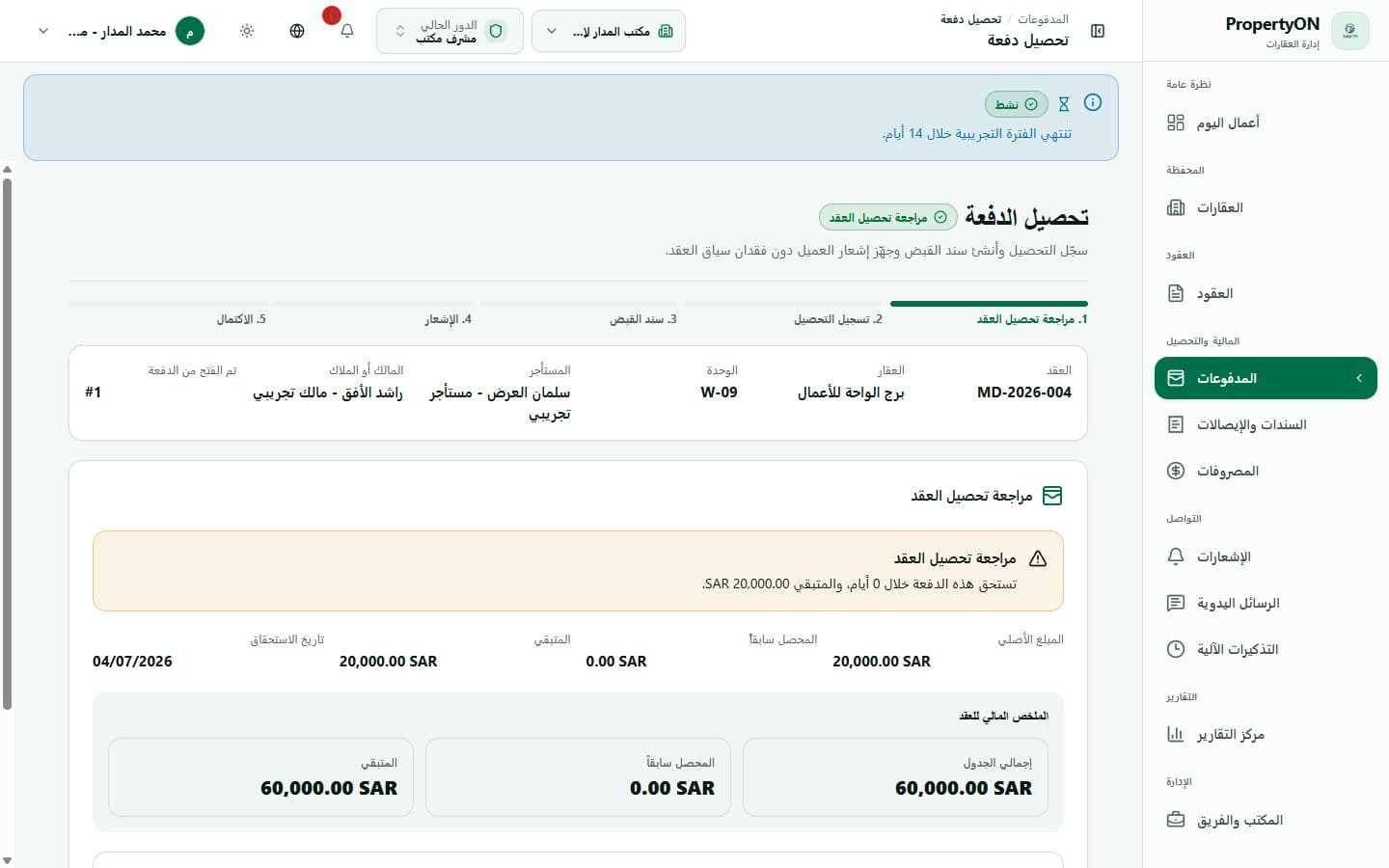
Task: Click the مركز التقارير chart icon
Action: (1175, 734)
